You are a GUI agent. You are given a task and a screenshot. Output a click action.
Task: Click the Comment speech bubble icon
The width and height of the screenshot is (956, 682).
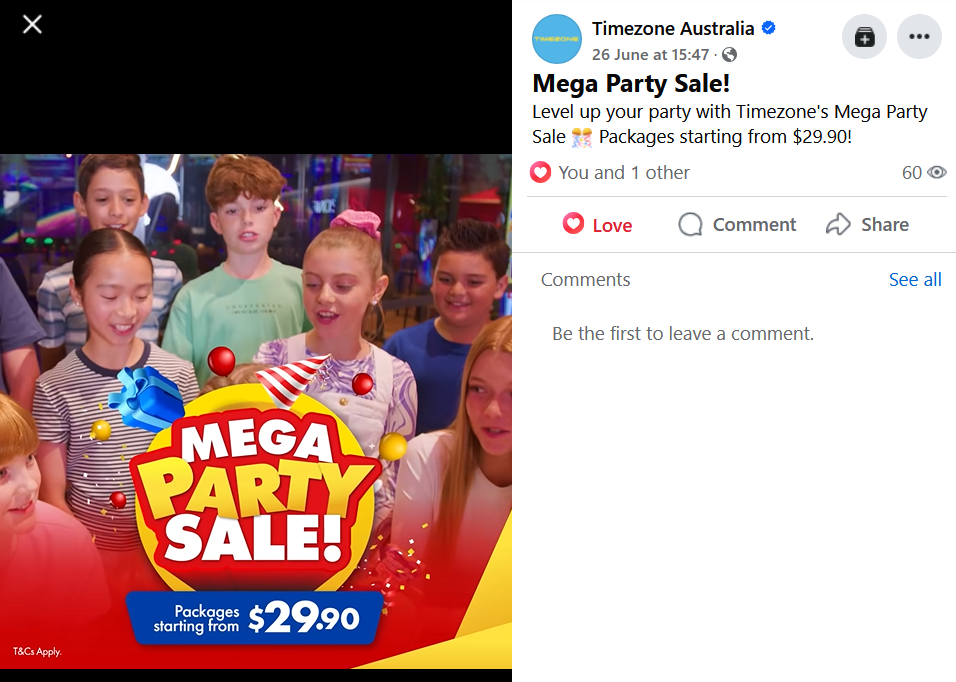[690, 224]
